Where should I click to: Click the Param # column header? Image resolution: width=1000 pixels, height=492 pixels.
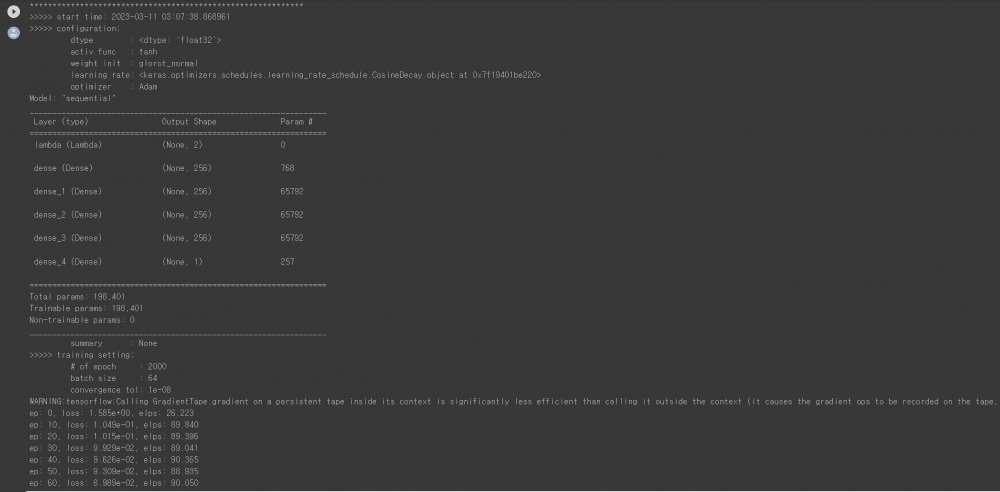pos(296,121)
